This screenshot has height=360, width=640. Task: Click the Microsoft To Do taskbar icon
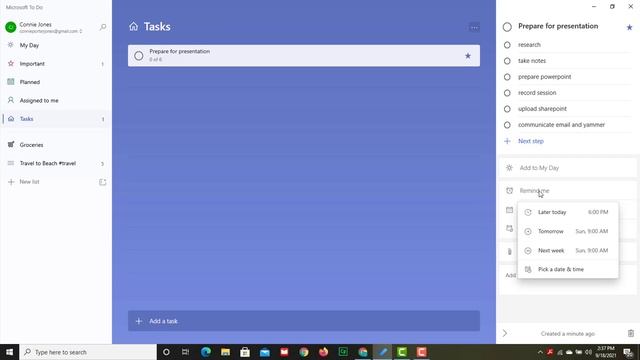[382, 352]
